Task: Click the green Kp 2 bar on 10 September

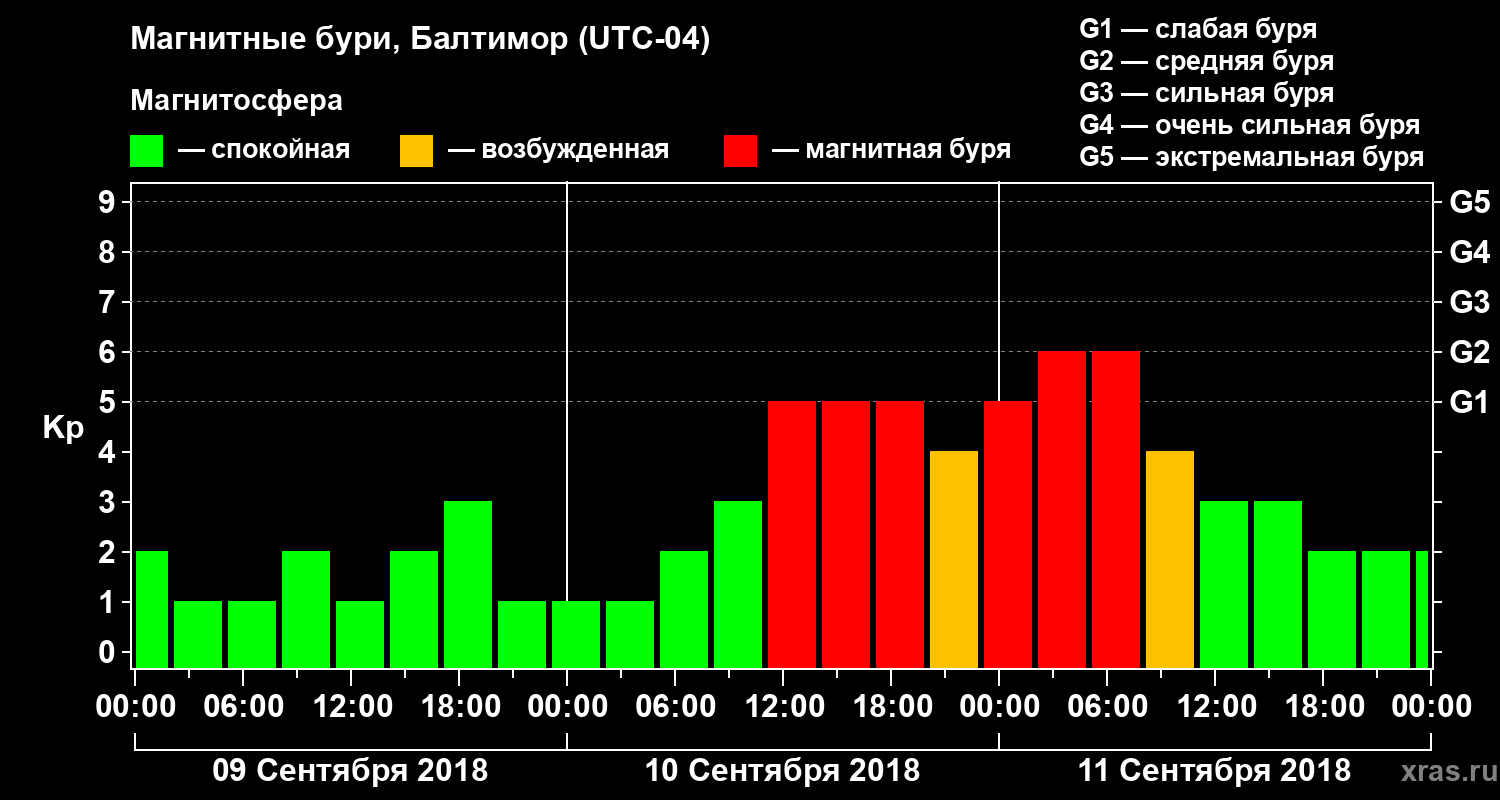Action: coord(684,610)
